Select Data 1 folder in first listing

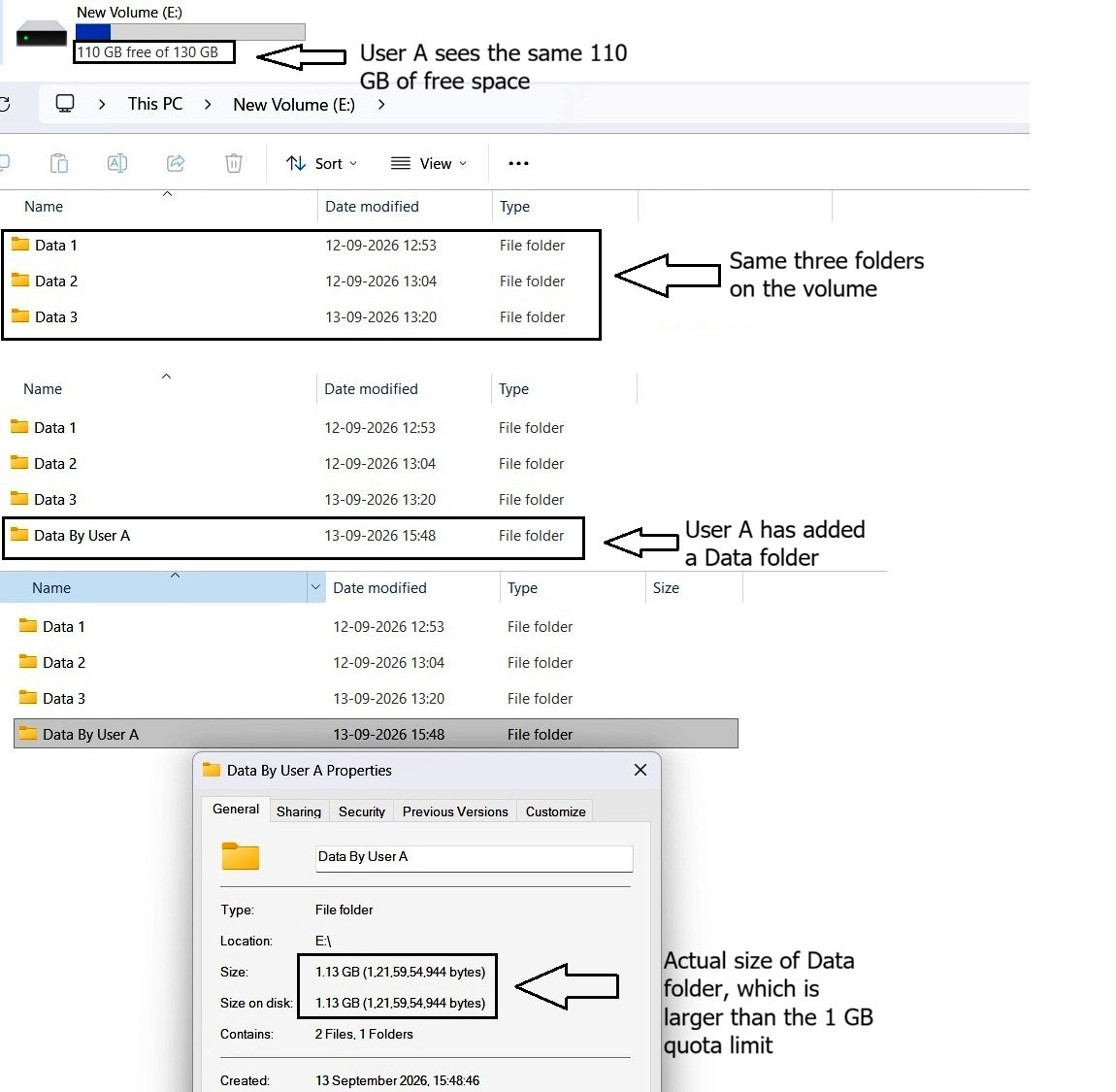coord(55,245)
